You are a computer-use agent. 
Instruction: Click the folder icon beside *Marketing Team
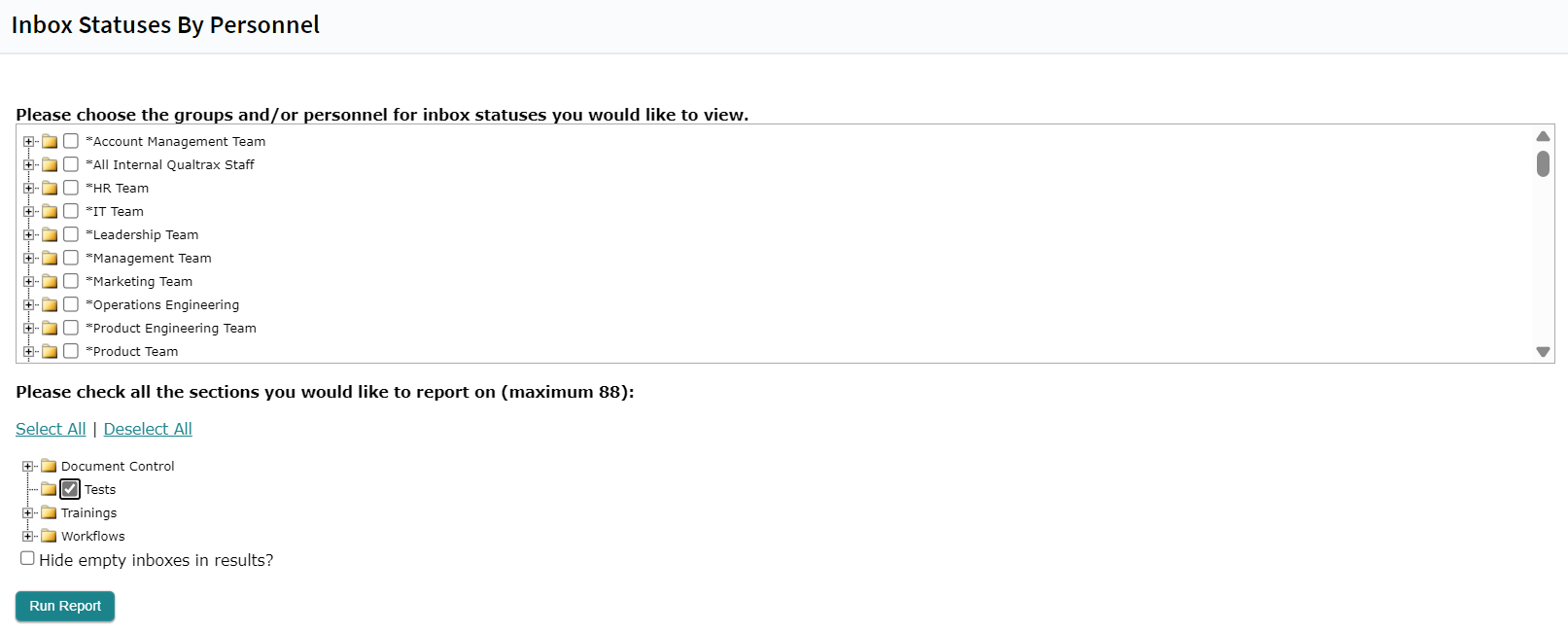50,282
